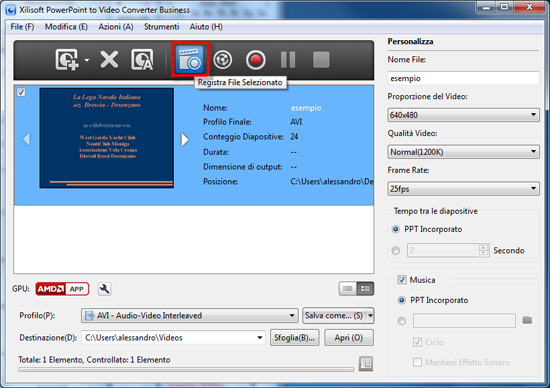The width and height of the screenshot is (550, 388).
Task: Stop conversion with the square icon
Action: point(321,60)
